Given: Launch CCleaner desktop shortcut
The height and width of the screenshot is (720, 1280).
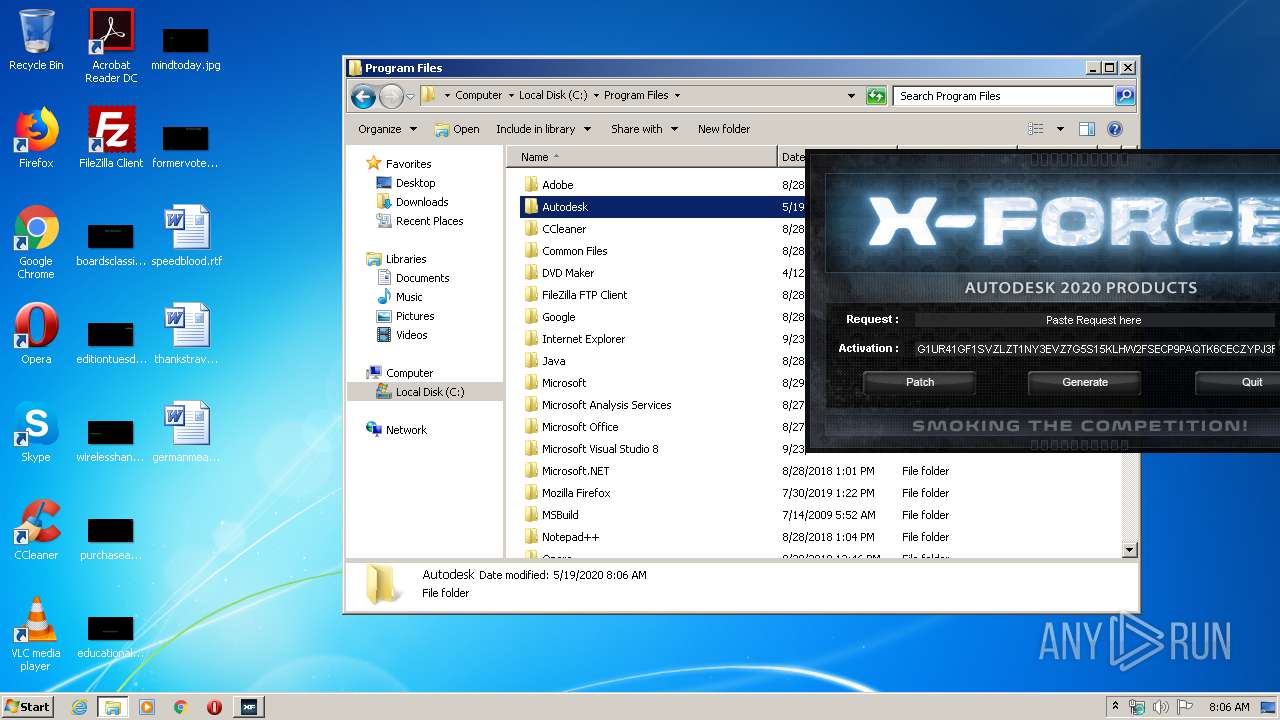Looking at the screenshot, I should click(x=36, y=530).
